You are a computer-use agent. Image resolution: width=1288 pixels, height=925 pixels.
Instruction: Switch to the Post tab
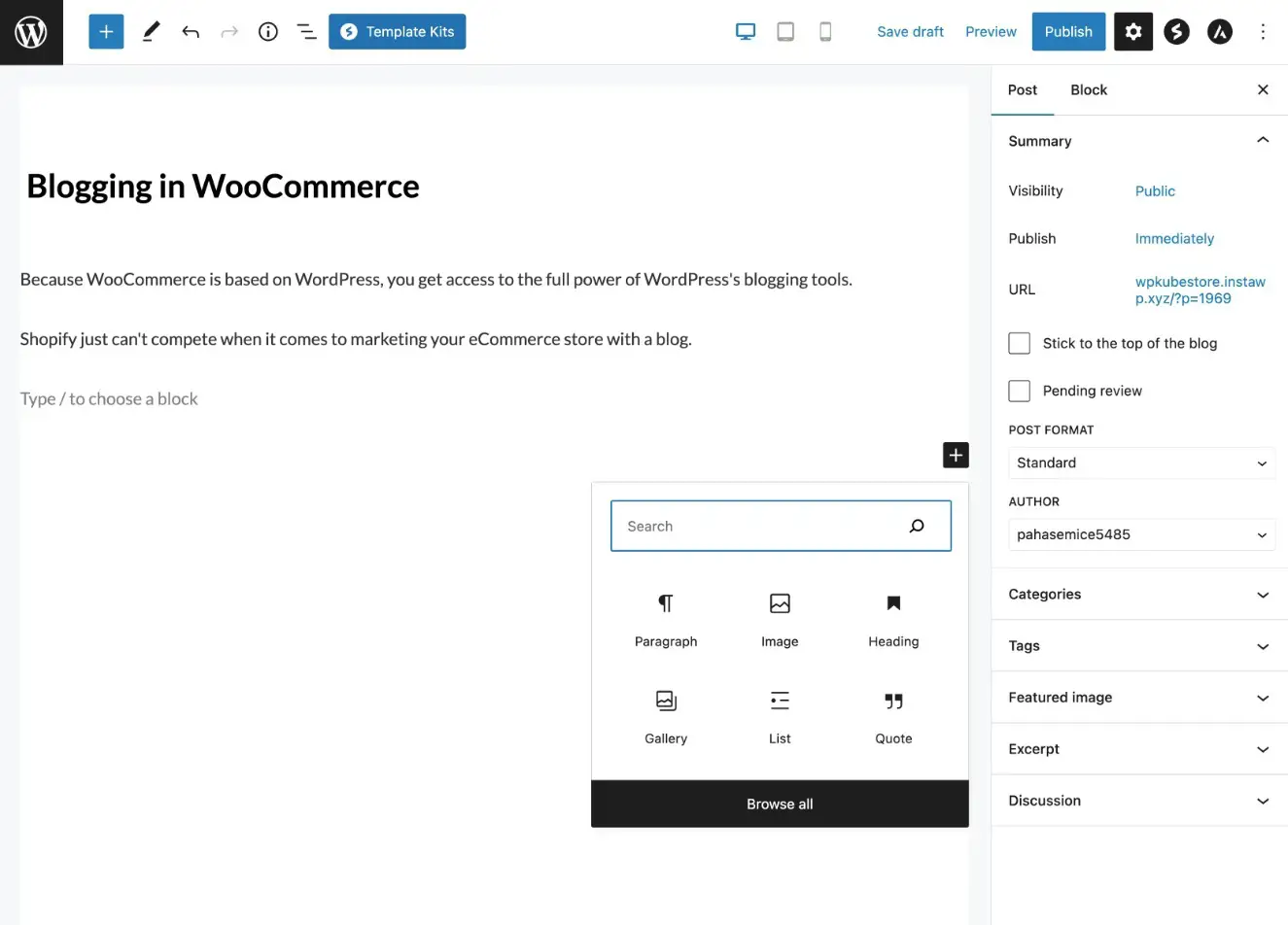coord(1023,89)
